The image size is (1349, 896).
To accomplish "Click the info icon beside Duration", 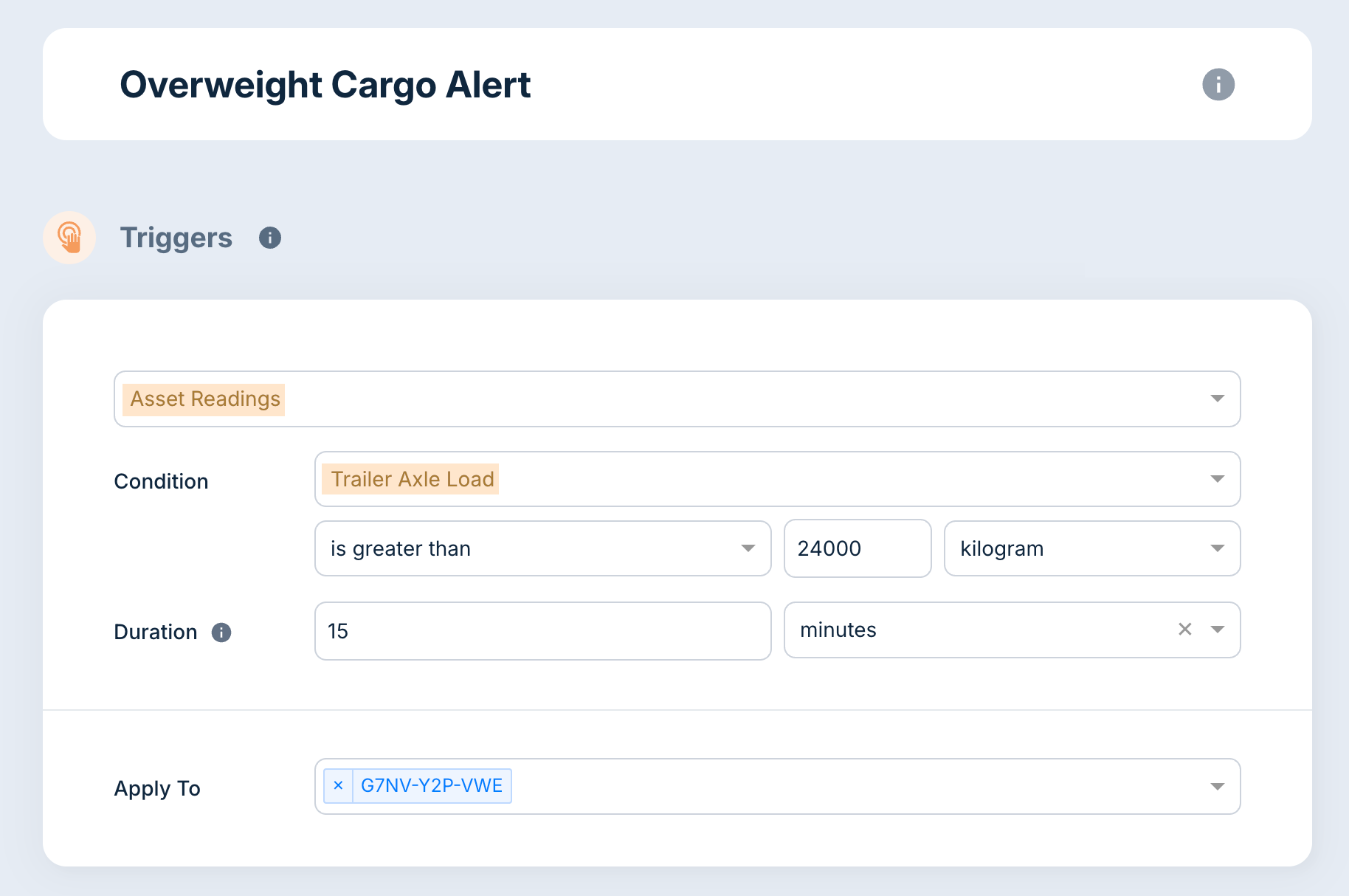I will point(221,633).
